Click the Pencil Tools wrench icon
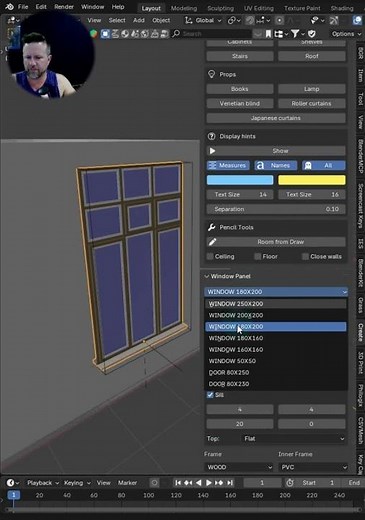This screenshot has width=365, height=520. click(211, 227)
